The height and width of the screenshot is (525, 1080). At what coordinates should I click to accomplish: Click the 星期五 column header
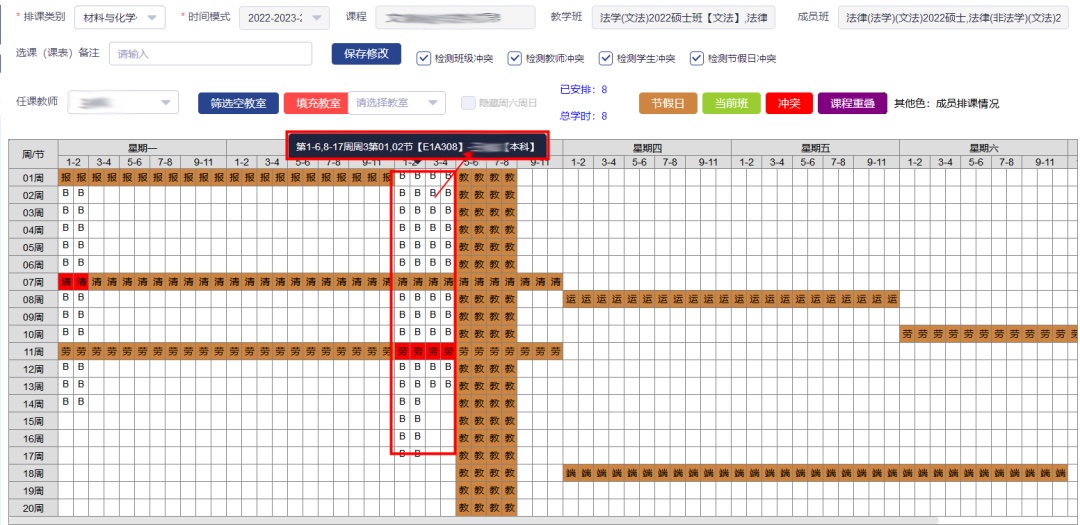(815, 148)
